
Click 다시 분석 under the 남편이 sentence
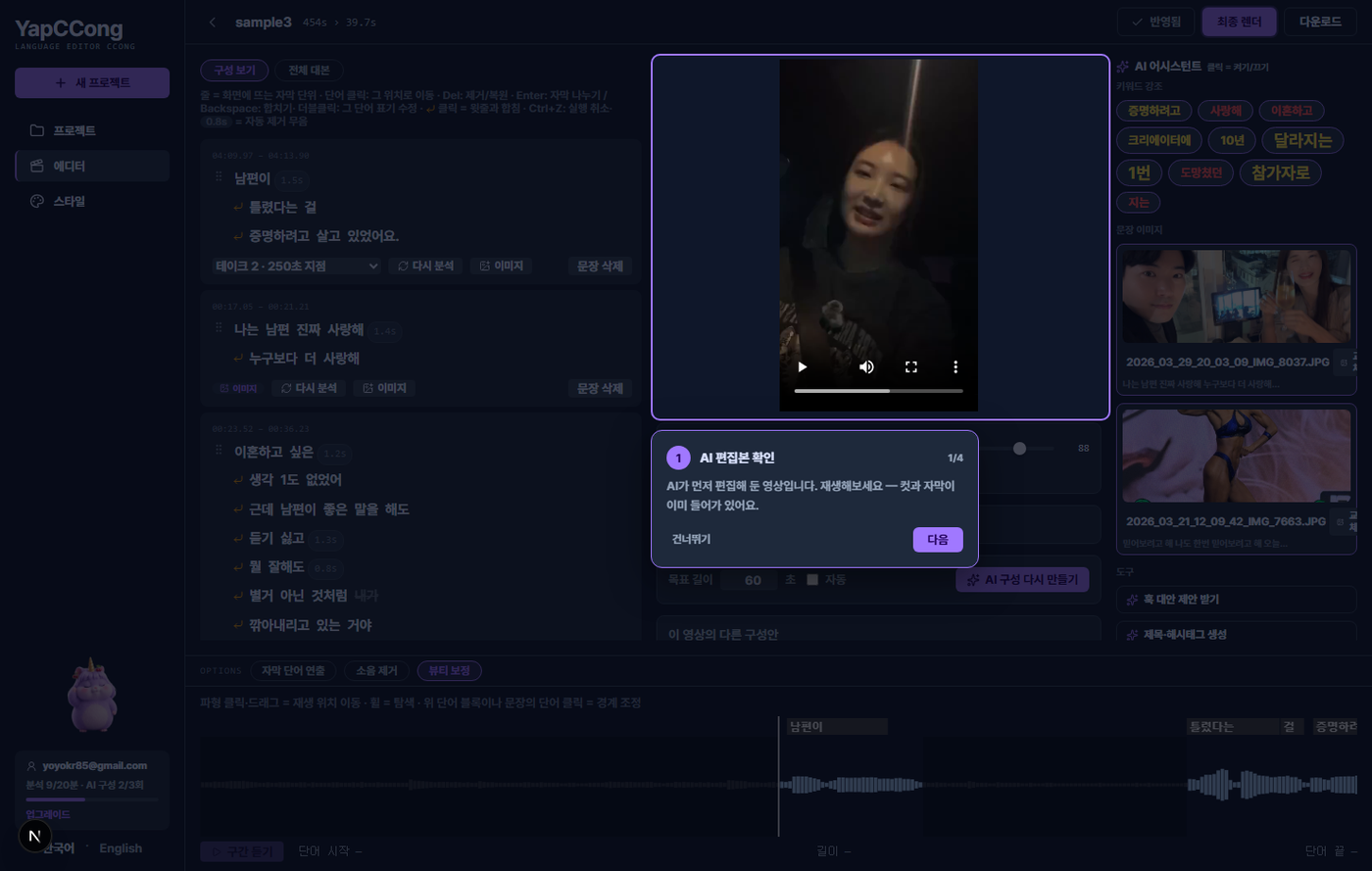(425, 266)
